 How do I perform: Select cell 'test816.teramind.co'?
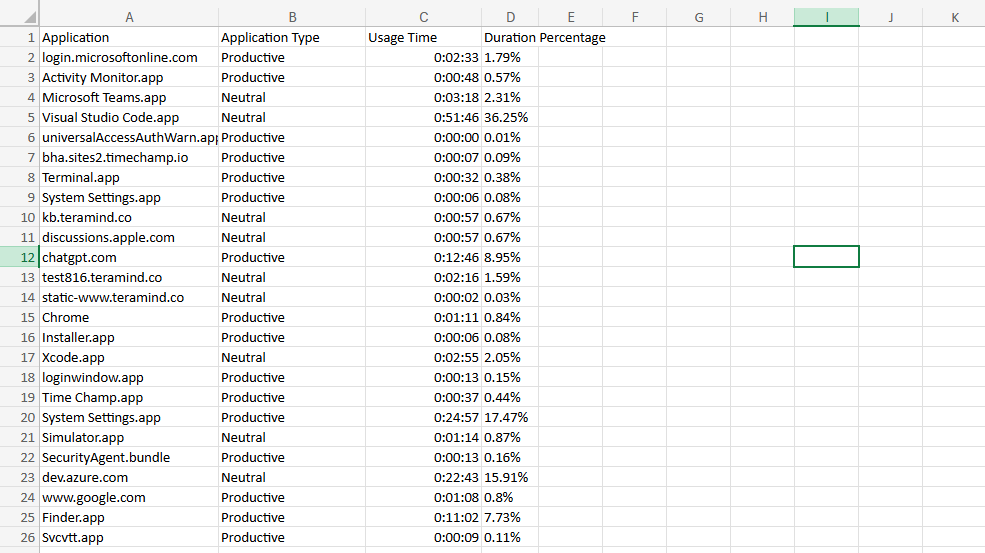pyautogui.click(x=129, y=277)
